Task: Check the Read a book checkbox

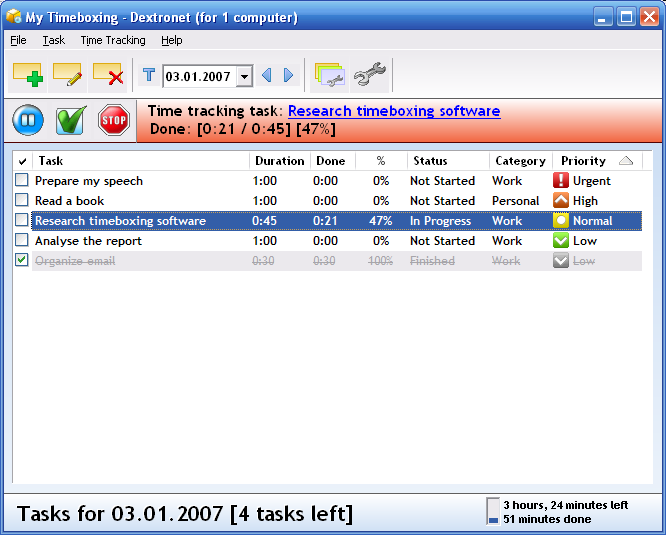Action: point(22,200)
